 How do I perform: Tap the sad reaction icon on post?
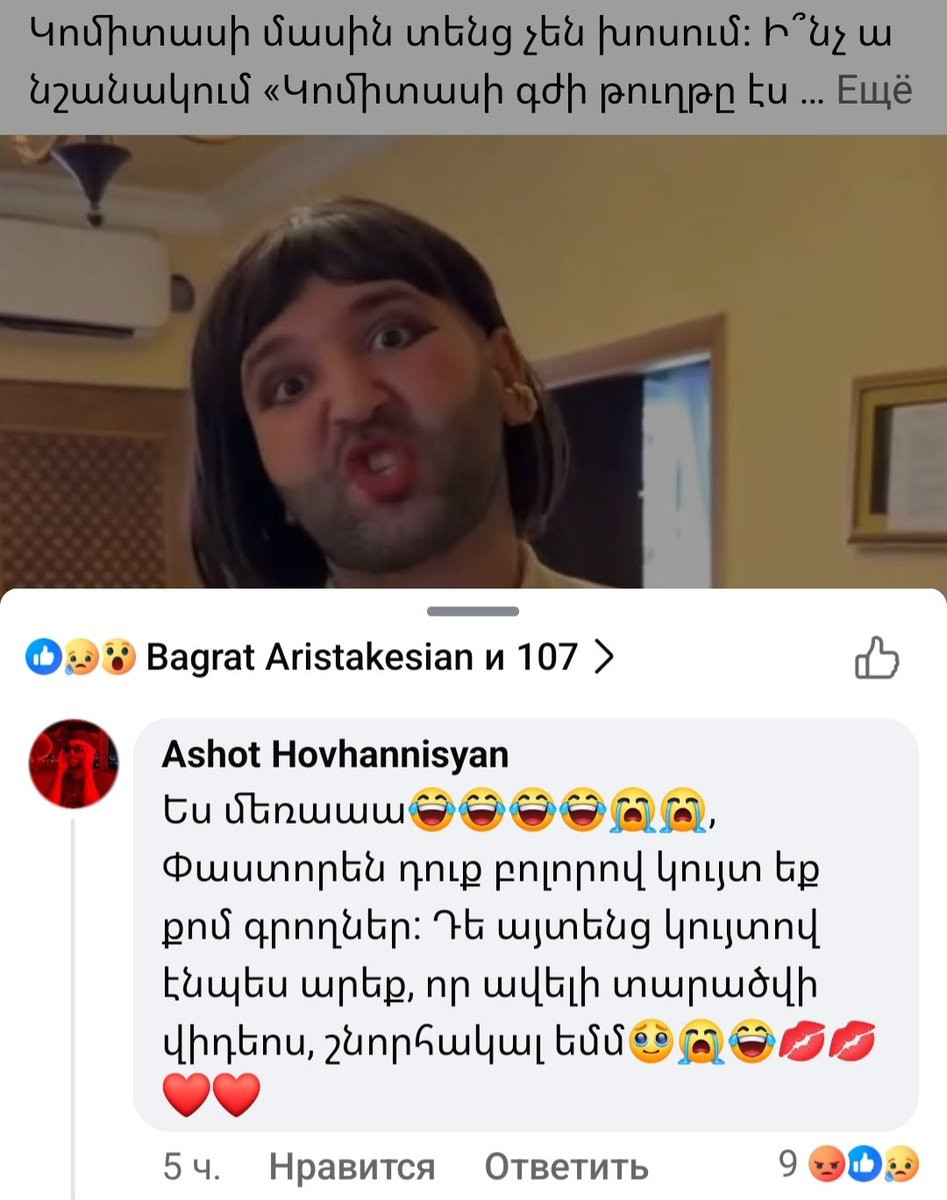[x=81, y=658]
